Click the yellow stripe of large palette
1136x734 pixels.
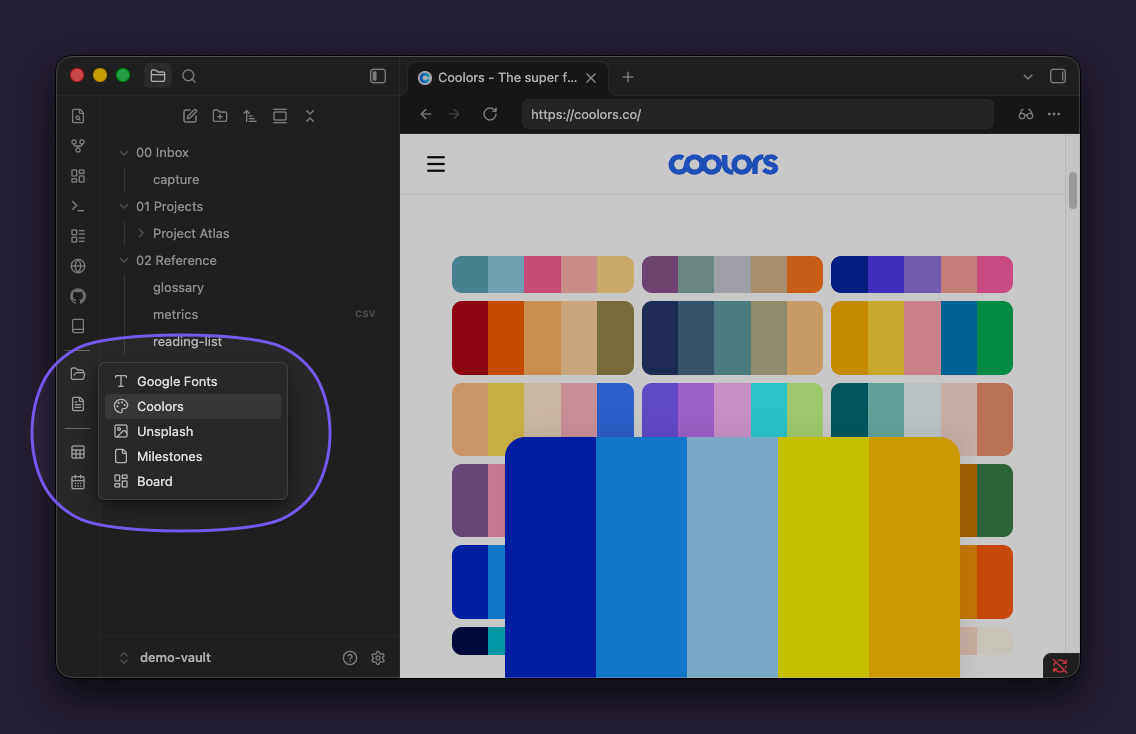(x=823, y=558)
